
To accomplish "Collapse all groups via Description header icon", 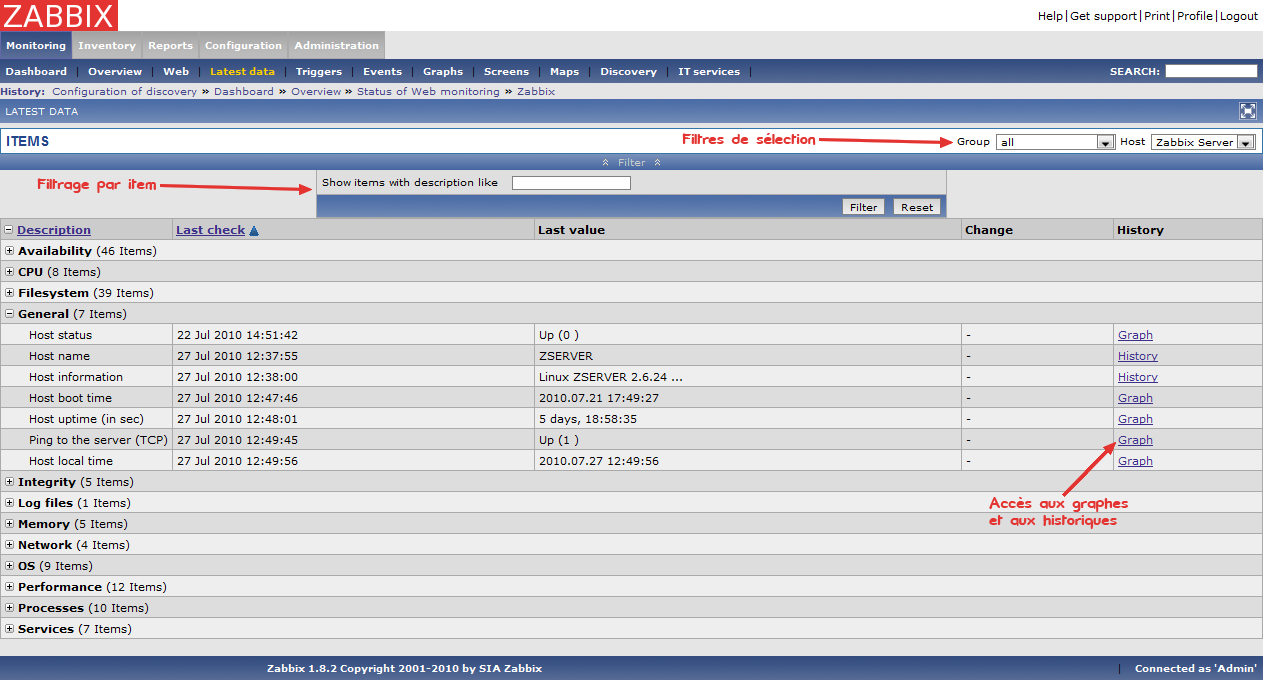I will coord(9,230).
